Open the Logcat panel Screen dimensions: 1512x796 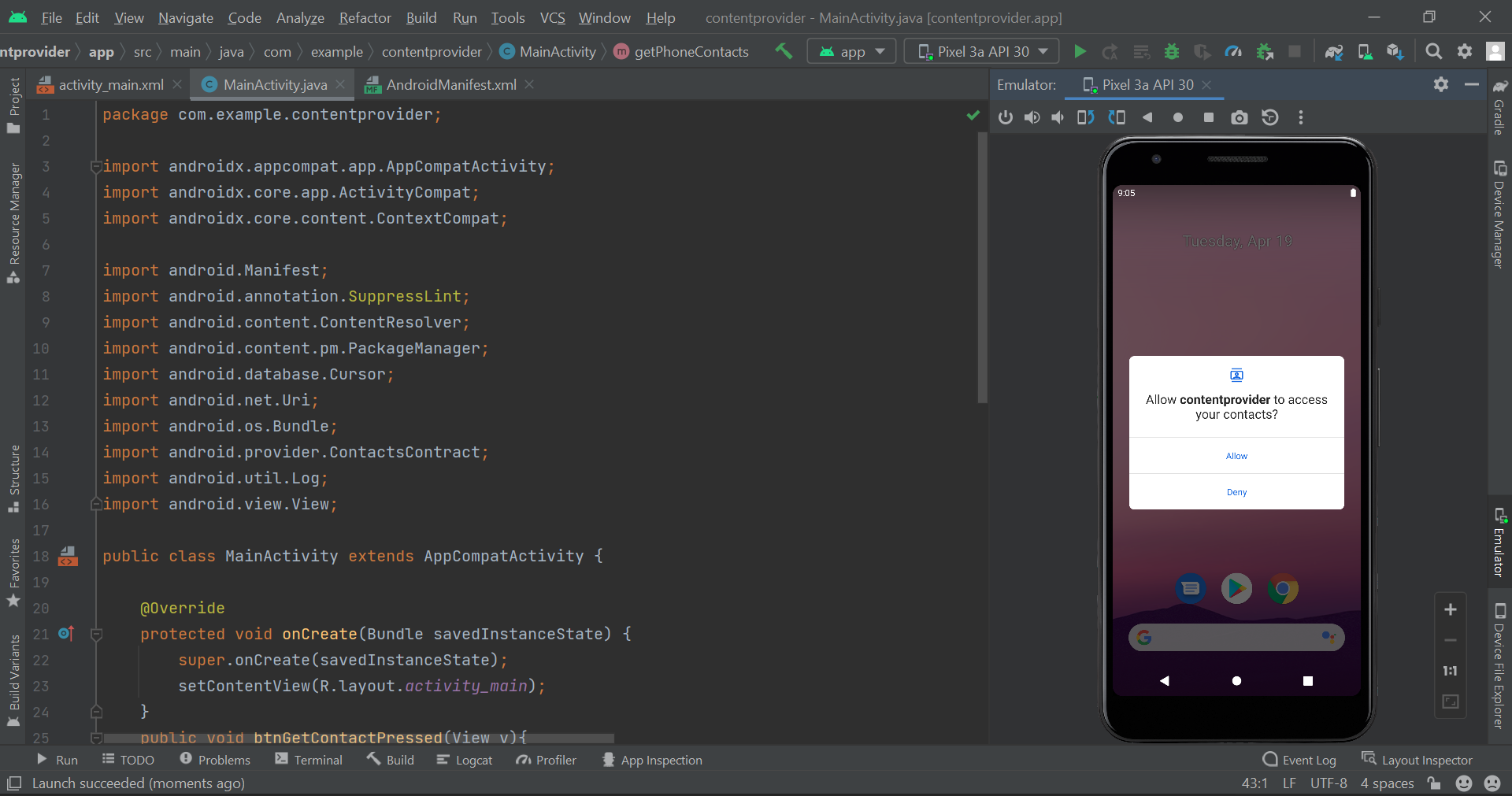click(x=465, y=760)
